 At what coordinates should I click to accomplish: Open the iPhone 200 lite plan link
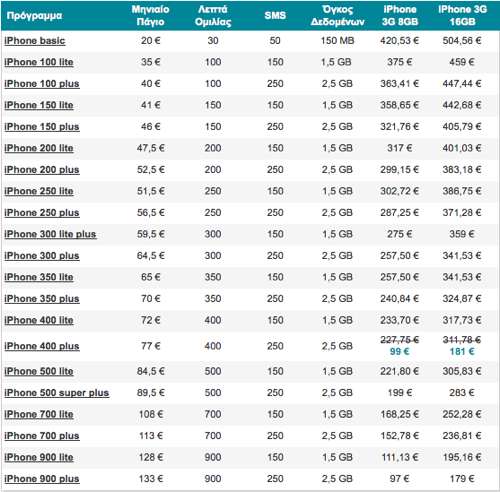(39, 148)
